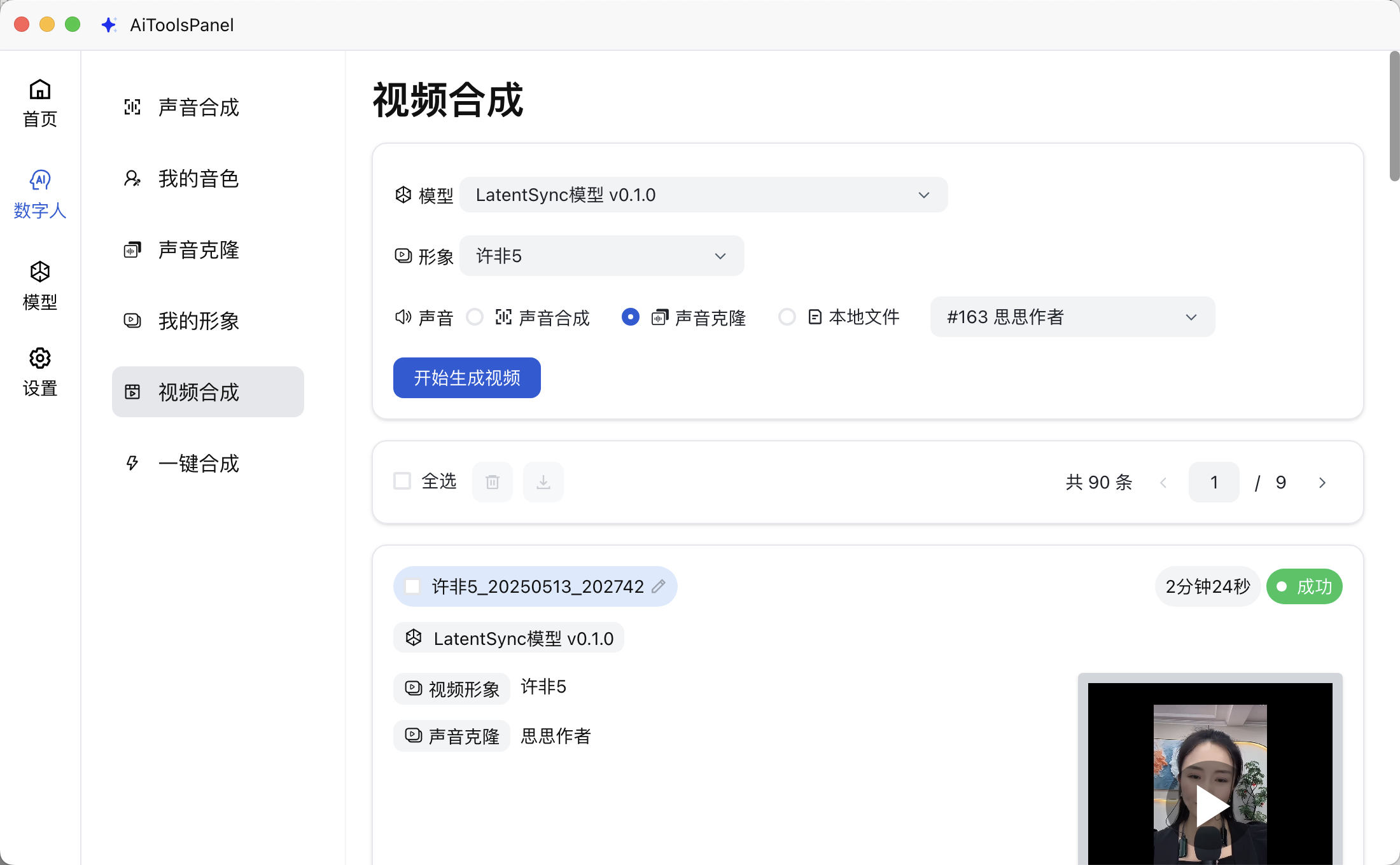Viewport: 1400px width, 865px height.
Task: Click LatentSync模型 v0.1.0 tag in result card
Action: 509,638
